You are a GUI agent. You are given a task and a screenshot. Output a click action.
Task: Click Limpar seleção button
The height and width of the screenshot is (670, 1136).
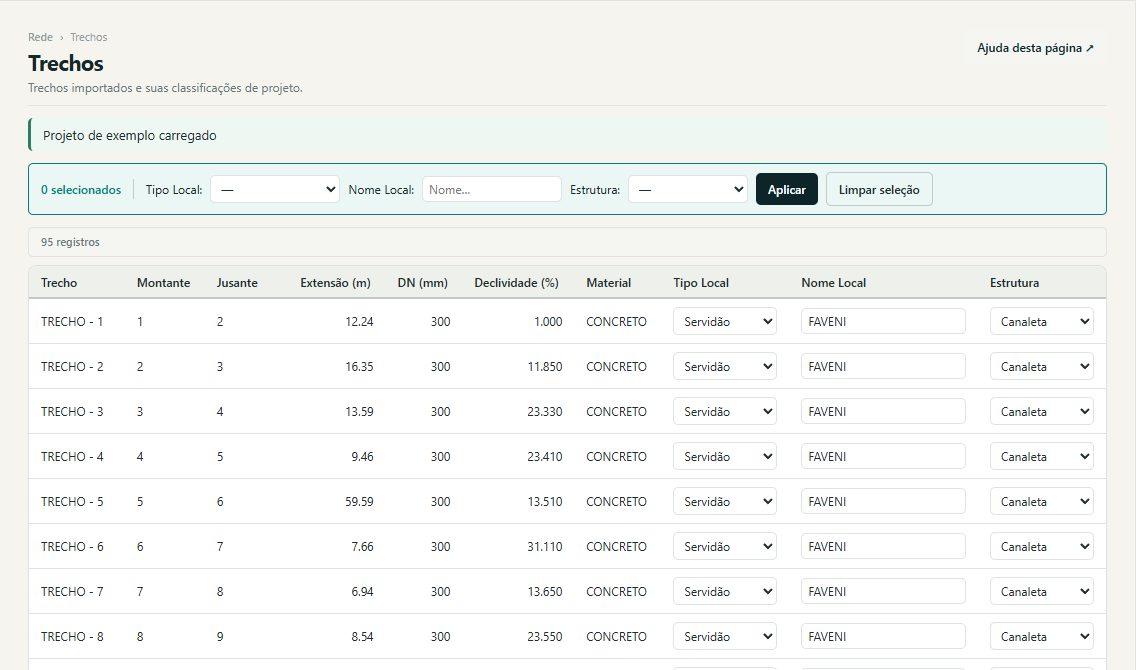point(879,189)
